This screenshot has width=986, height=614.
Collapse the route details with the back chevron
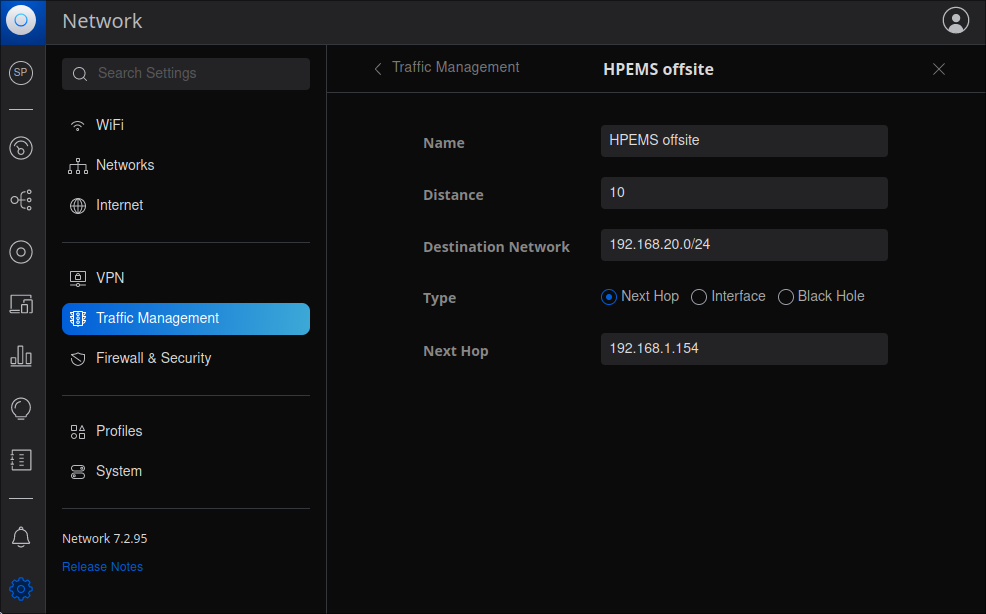377,68
